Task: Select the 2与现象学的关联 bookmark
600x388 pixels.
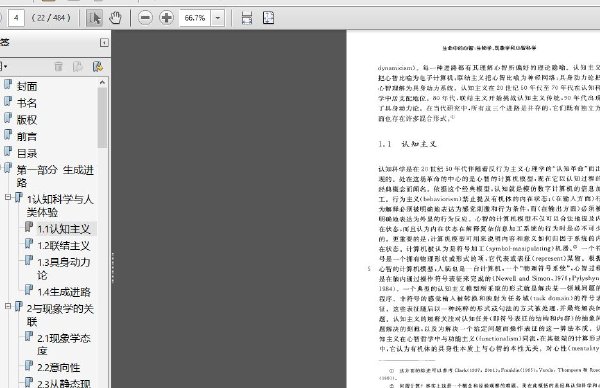Action: [60, 315]
